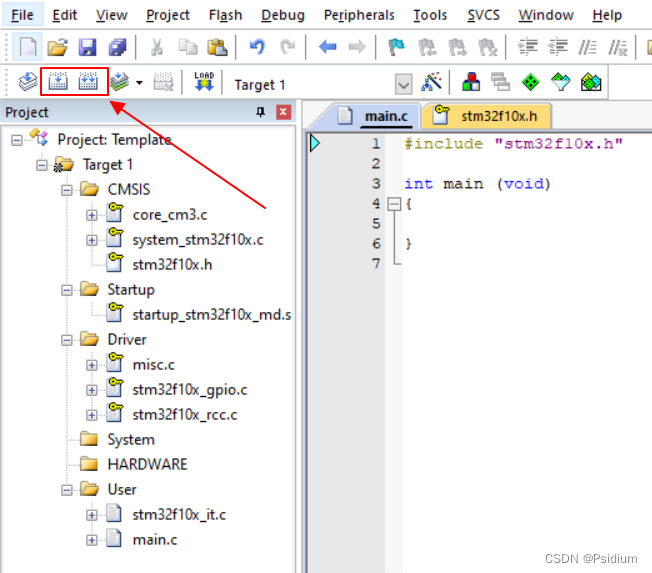Expand system_stm32f10x.c dependencies

91,240
